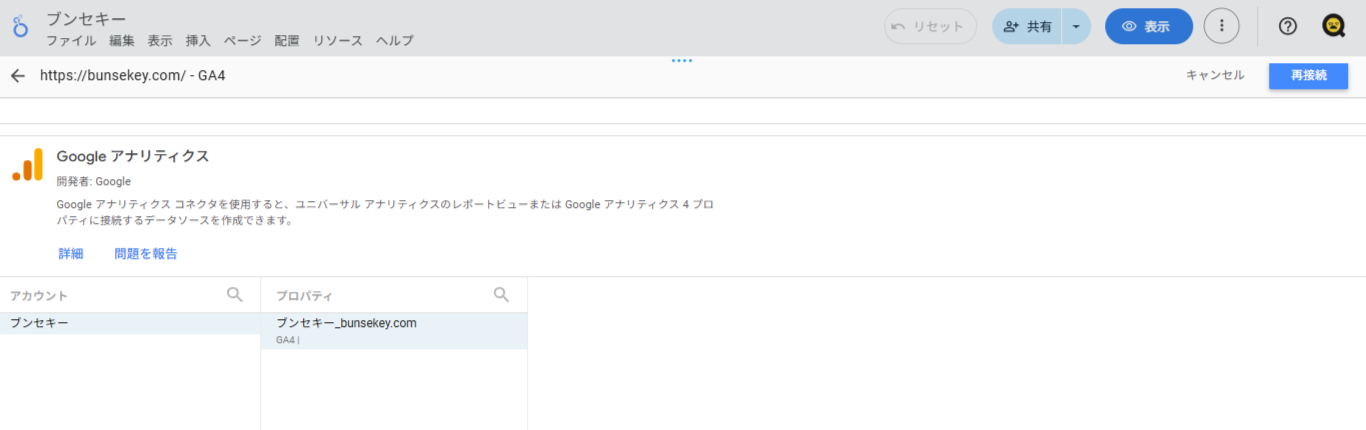The image size is (1366, 430).
Task: Click the Google アナリティクス heading
Action: 133,156
